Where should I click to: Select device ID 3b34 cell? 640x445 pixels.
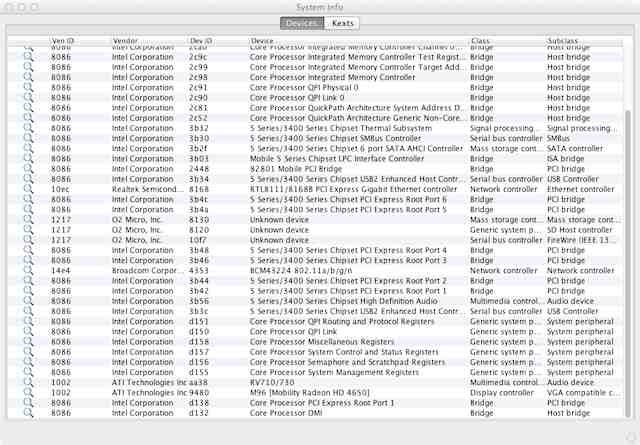pos(199,179)
